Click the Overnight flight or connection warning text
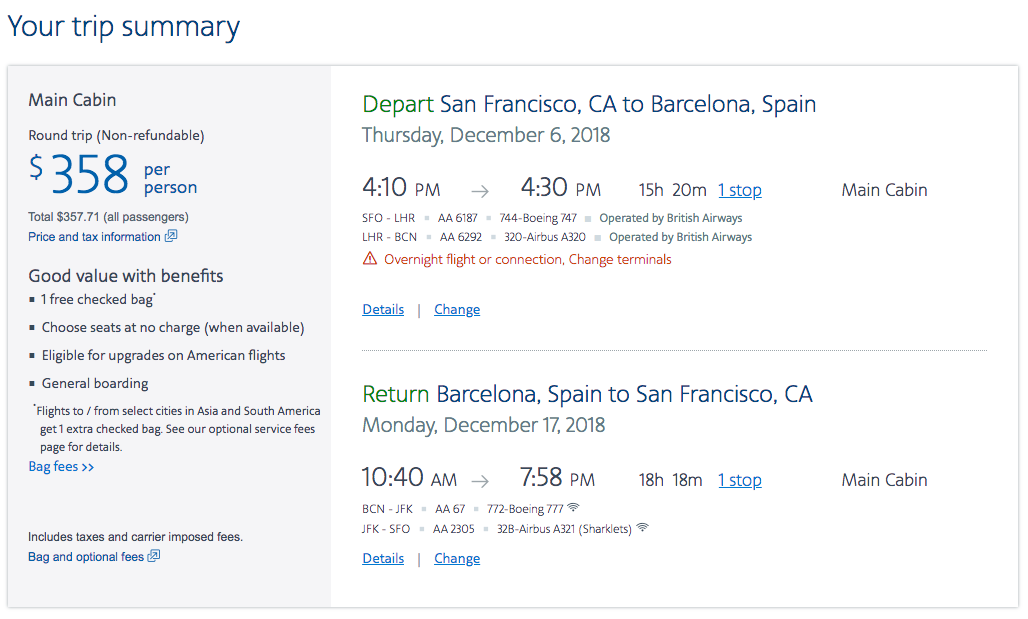Screen dimensions: 1028x619 528,259
